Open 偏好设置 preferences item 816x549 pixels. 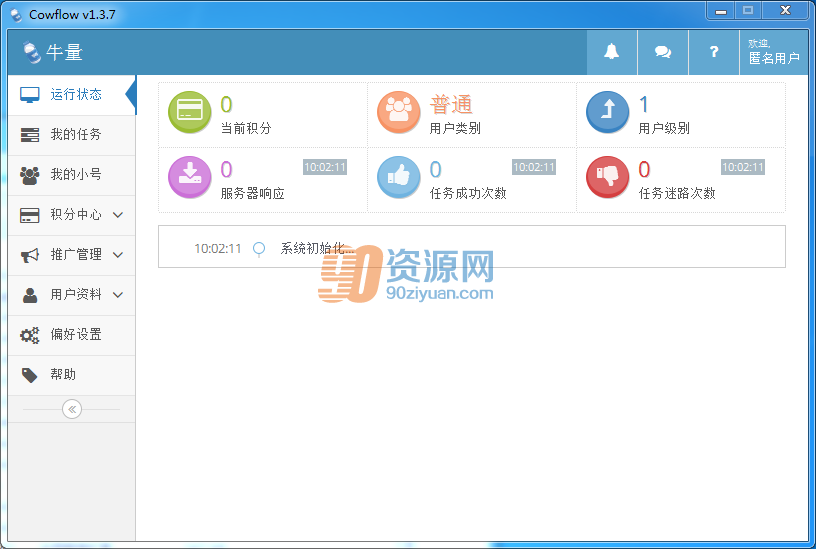[x=72, y=335]
